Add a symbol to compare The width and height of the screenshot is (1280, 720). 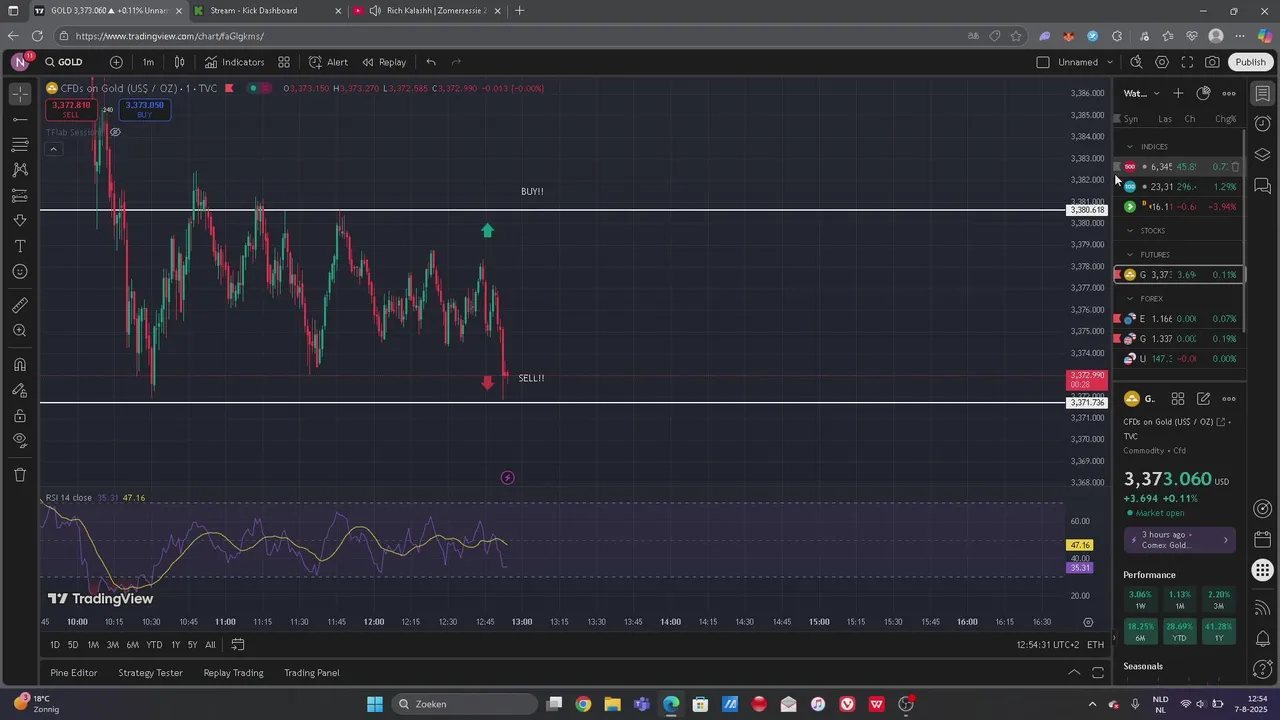[116, 62]
